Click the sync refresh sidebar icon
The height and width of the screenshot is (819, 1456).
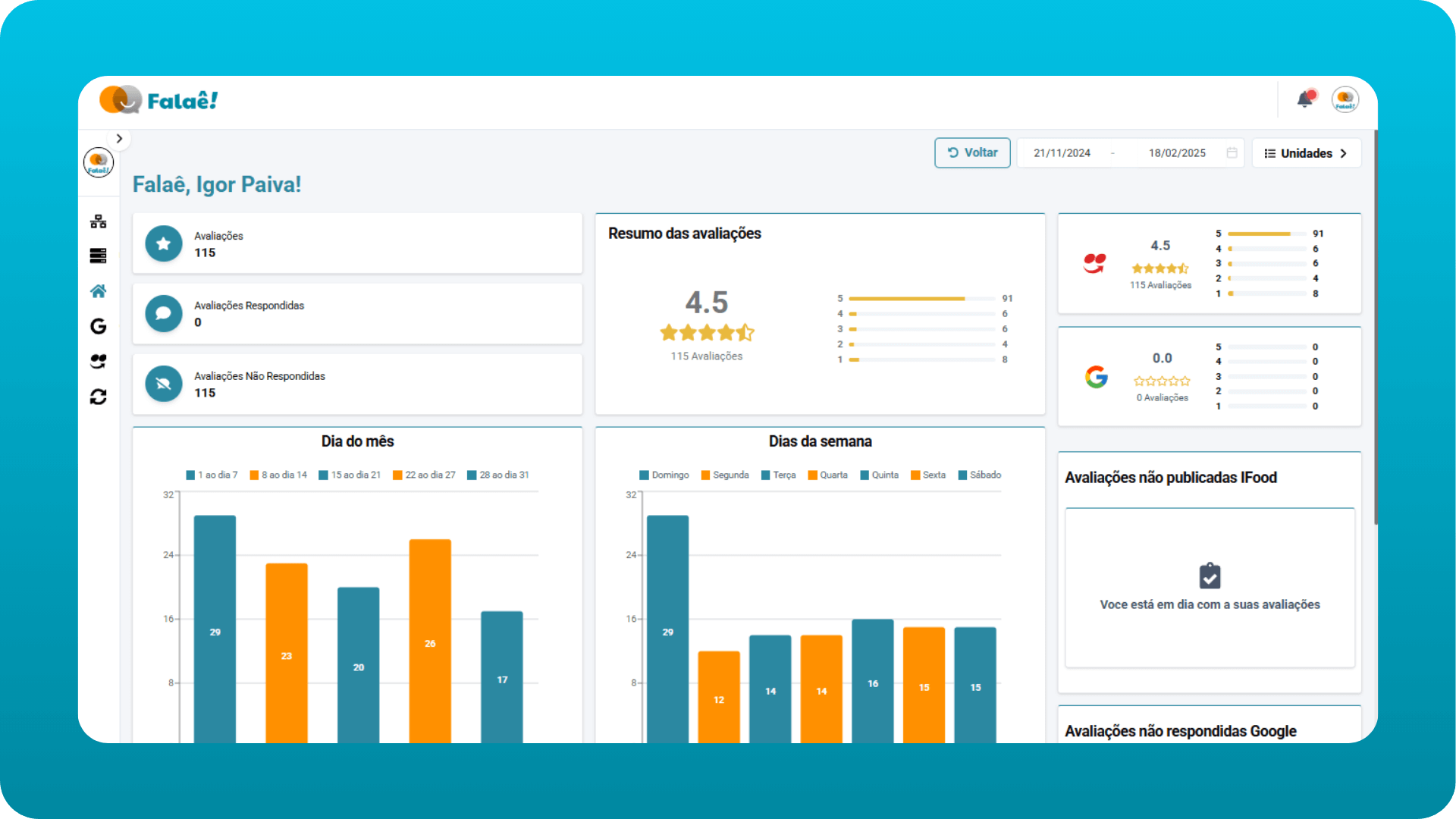coord(98,397)
